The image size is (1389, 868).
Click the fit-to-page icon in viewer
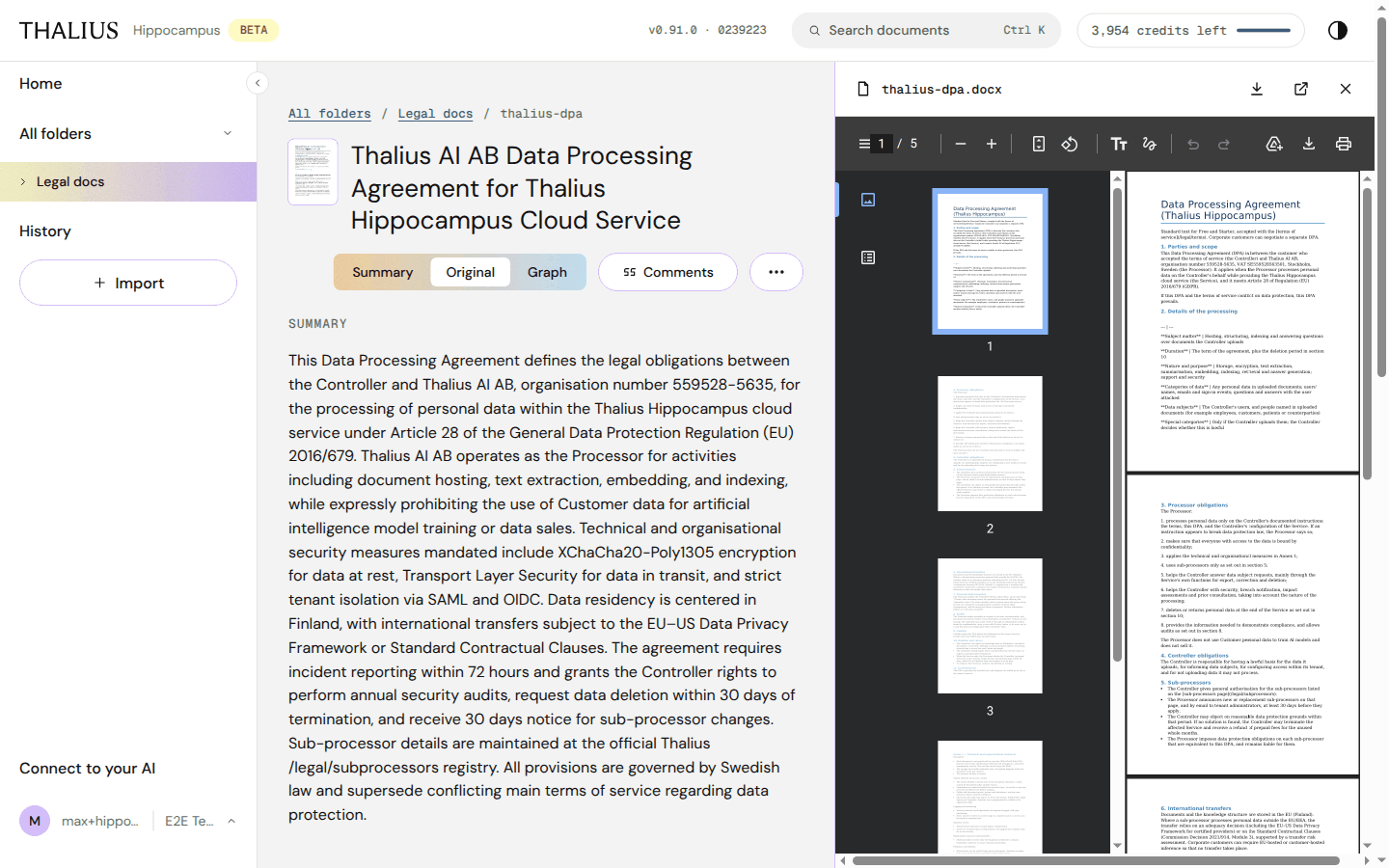(1039, 144)
